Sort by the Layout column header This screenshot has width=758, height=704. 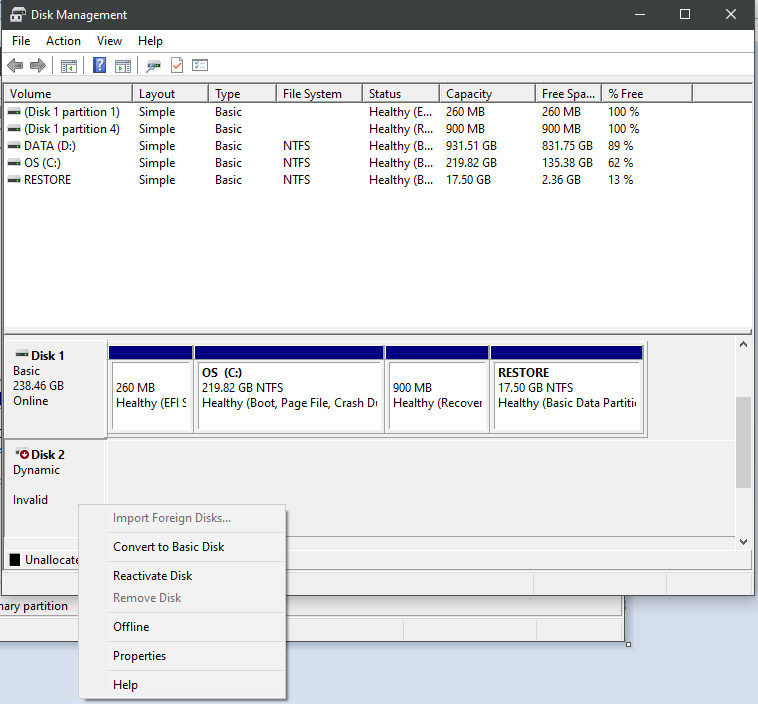(x=171, y=93)
